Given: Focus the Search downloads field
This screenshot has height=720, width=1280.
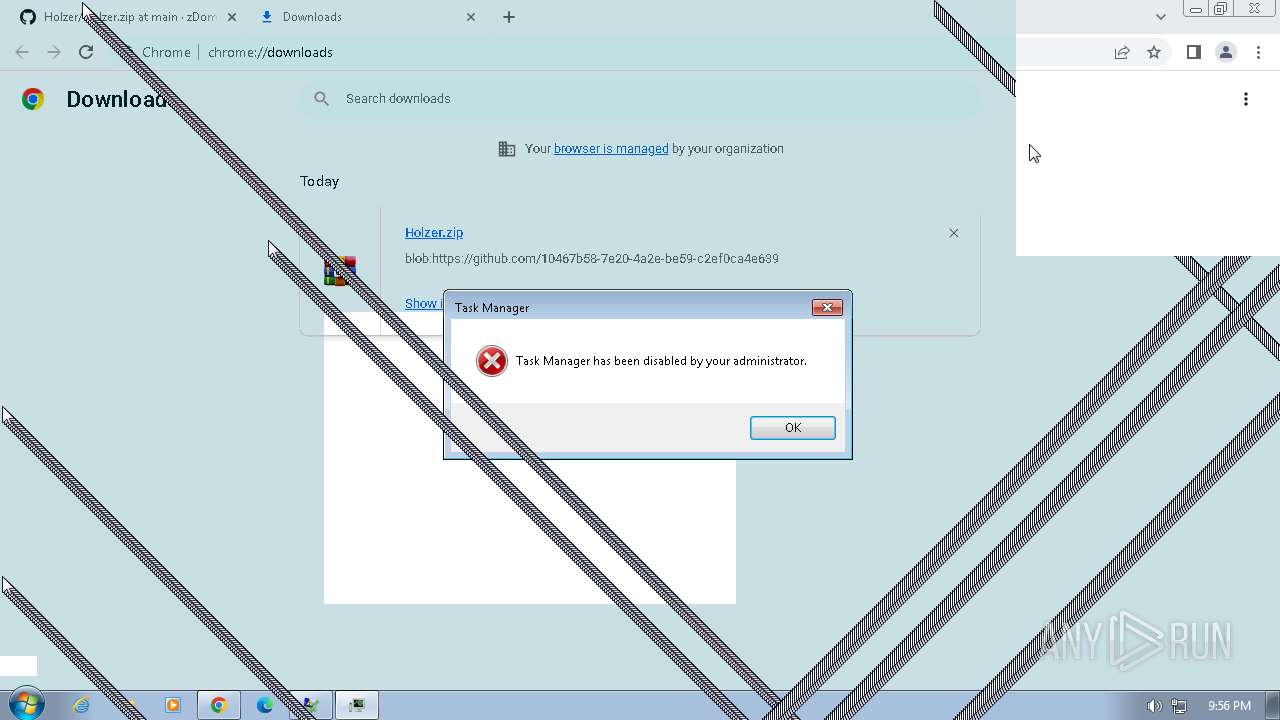Looking at the screenshot, I should click(640, 98).
